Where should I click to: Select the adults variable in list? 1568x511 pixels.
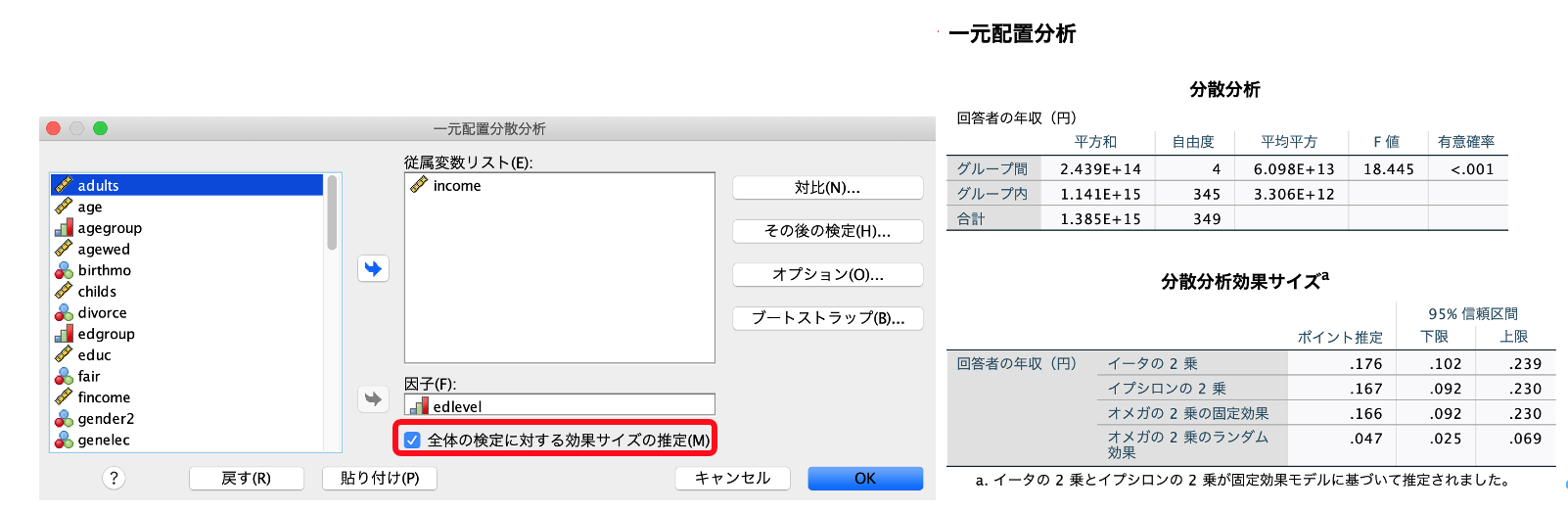tap(187, 185)
